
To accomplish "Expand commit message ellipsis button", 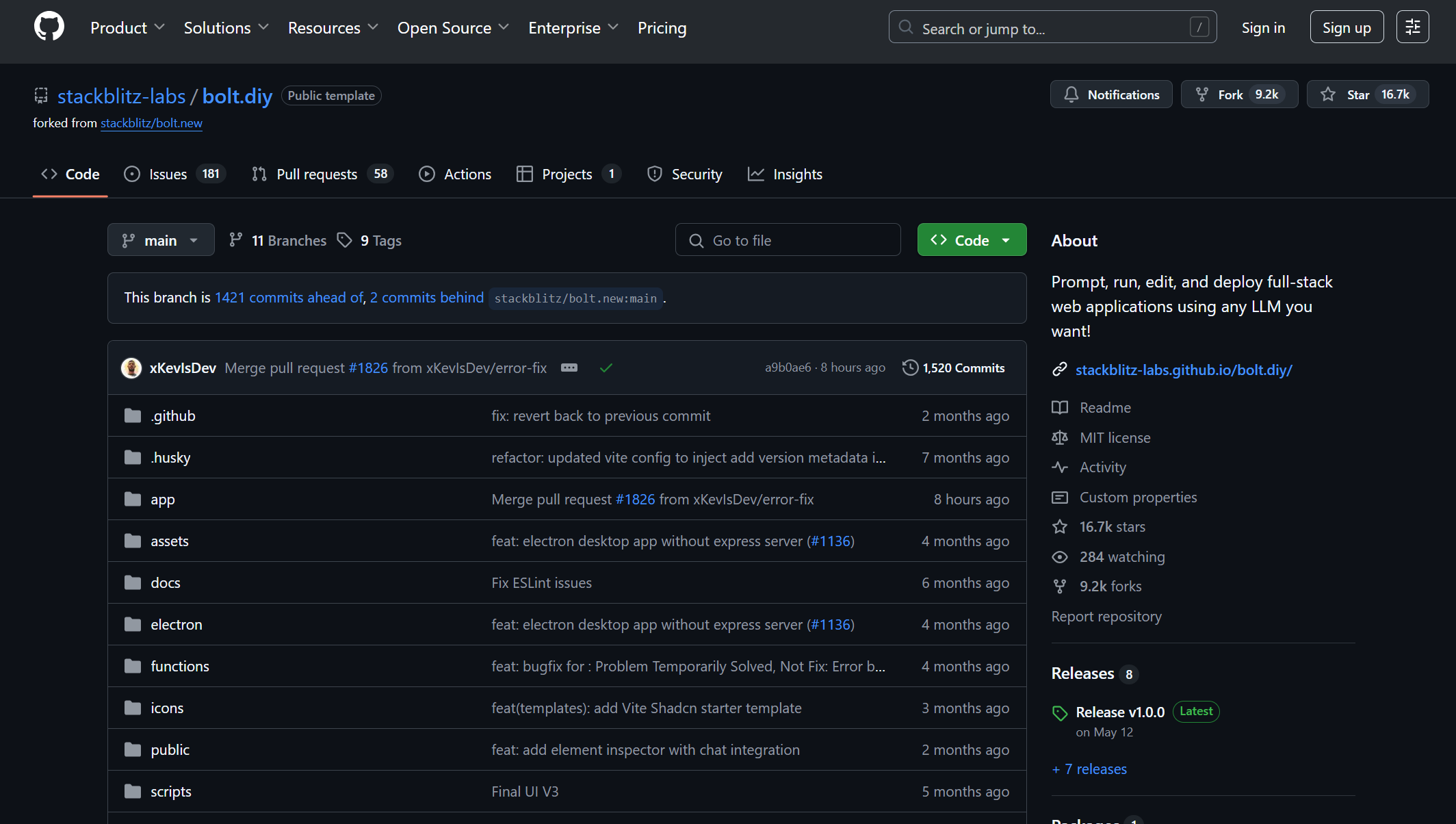I will point(569,368).
